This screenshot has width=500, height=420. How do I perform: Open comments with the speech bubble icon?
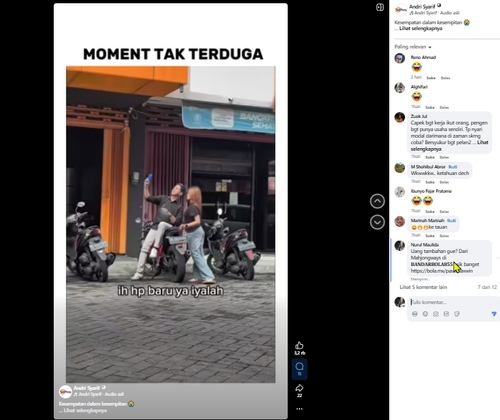299,367
